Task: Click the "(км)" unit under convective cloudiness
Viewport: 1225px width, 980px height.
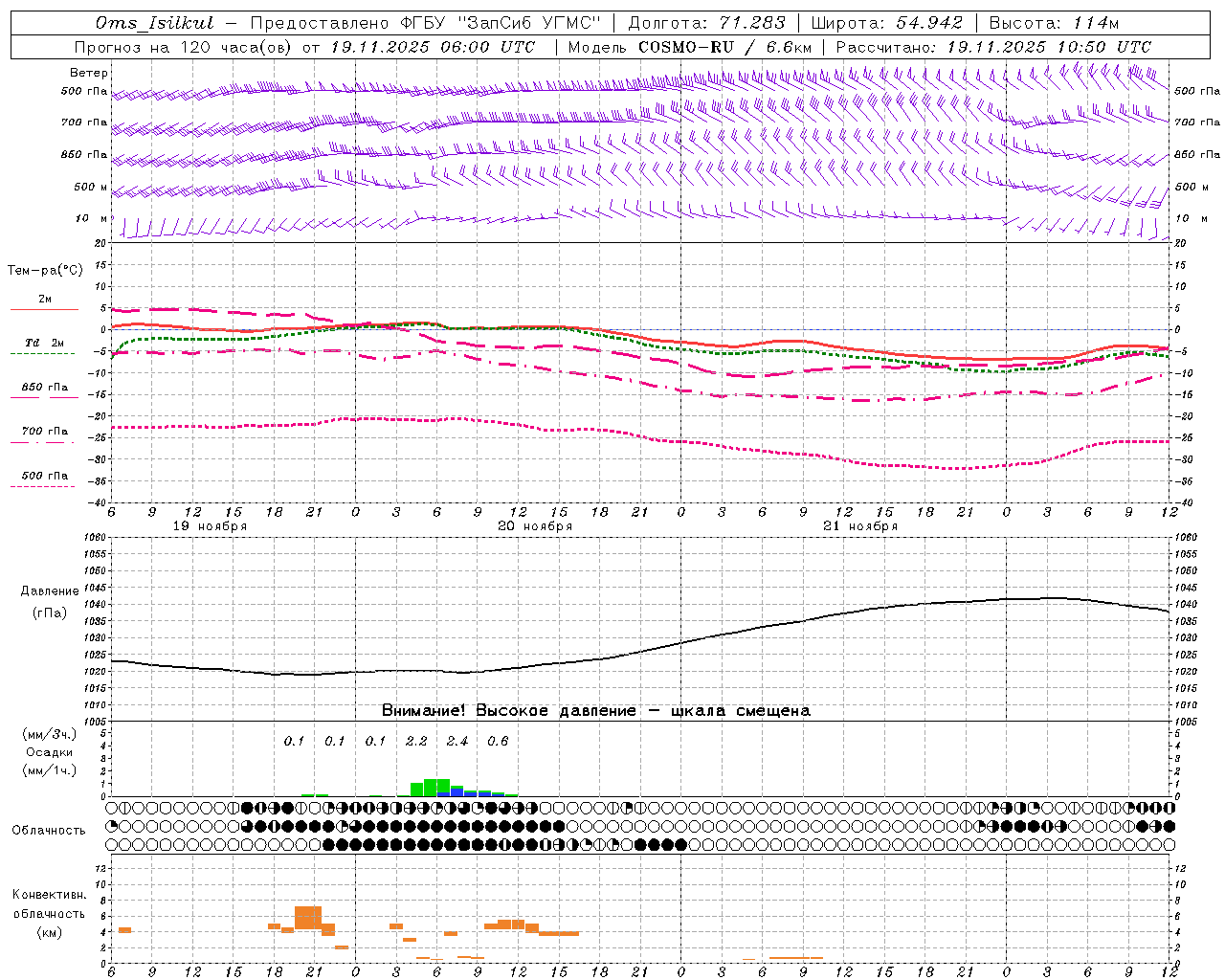Action: pyautogui.click(x=50, y=932)
